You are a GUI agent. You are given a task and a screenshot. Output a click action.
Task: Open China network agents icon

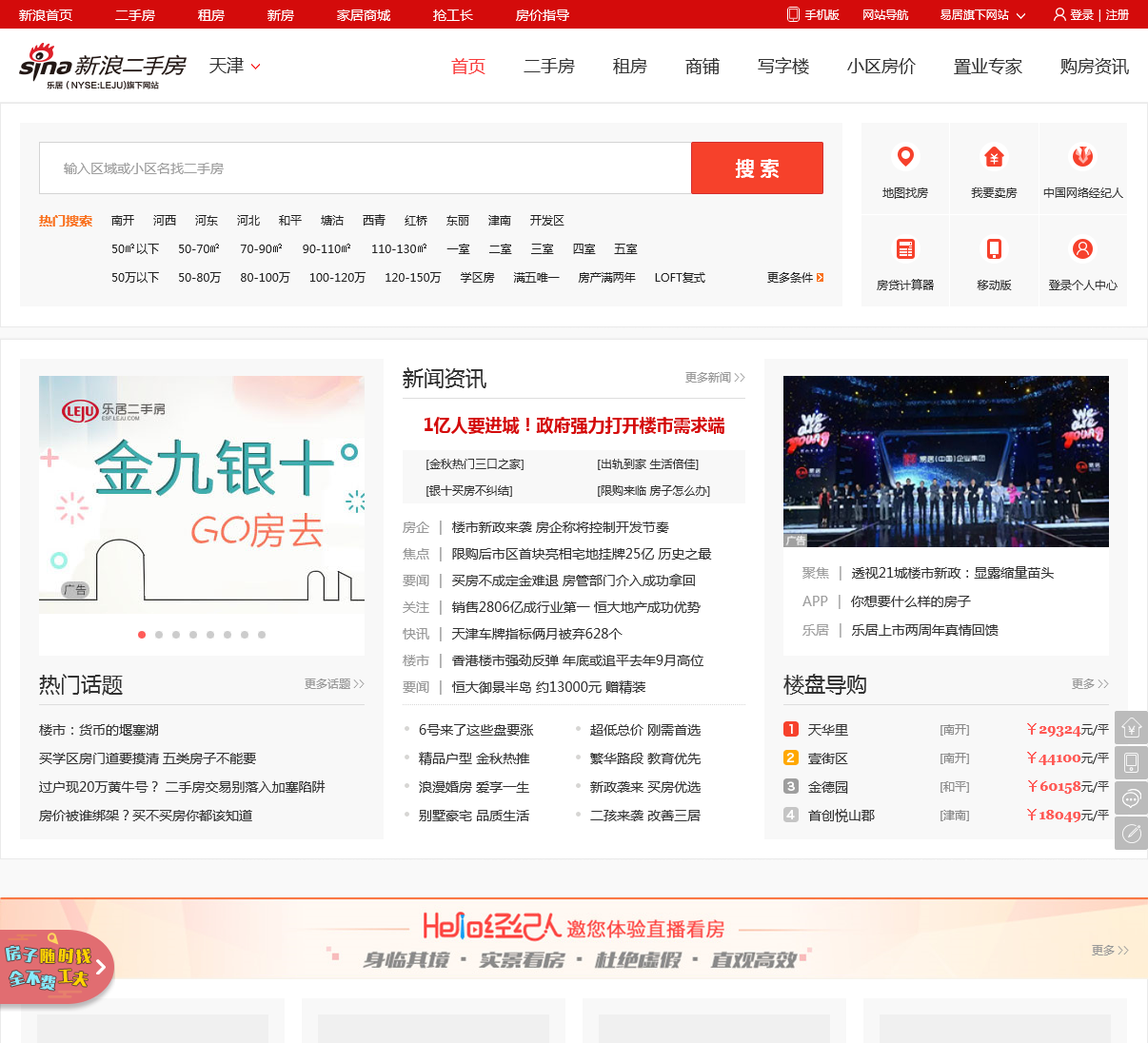pyautogui.click(x=1082, y=156)
